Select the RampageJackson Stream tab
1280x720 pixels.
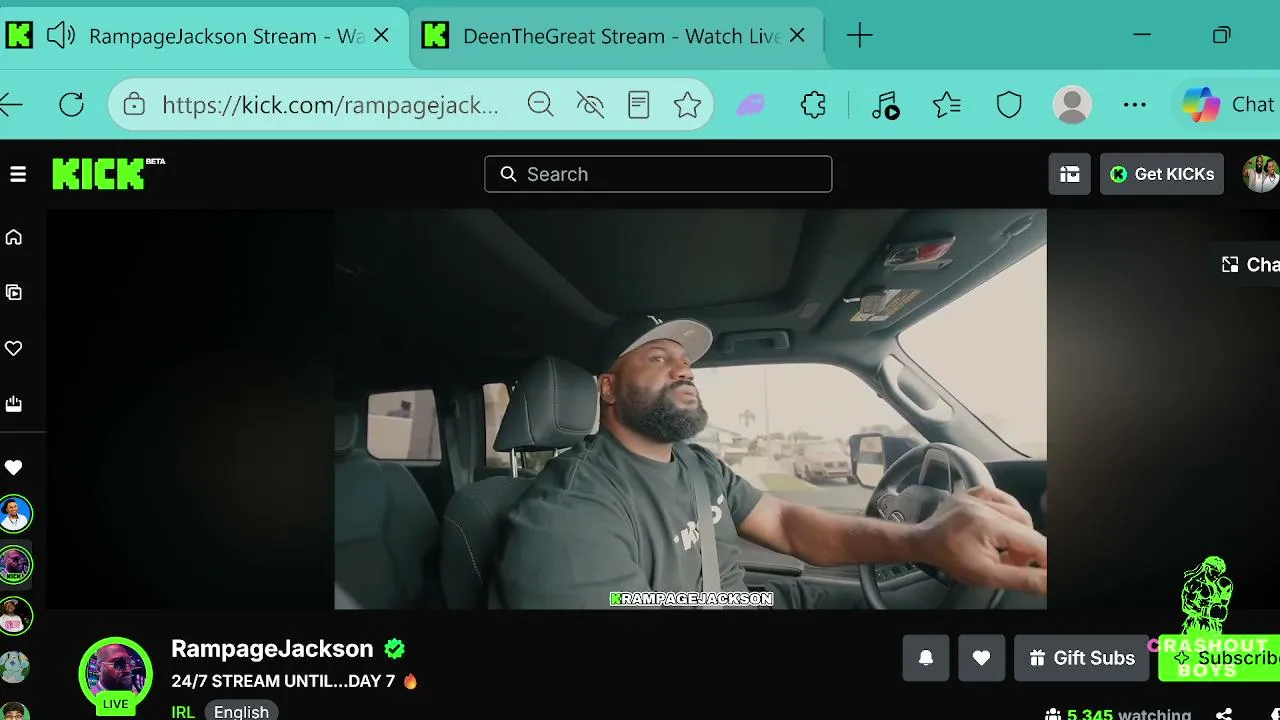(x=204, y=36)
